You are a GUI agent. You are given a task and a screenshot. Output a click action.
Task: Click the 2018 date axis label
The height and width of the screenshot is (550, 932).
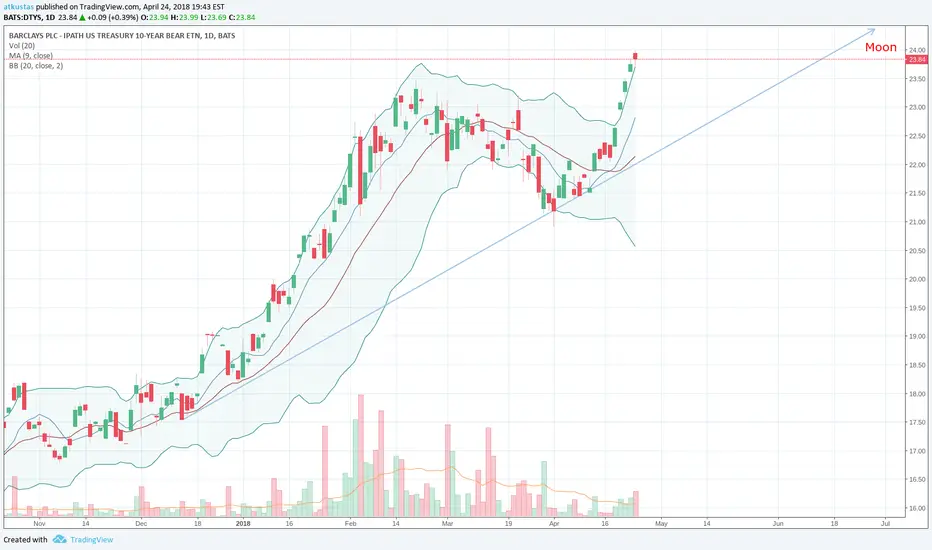pos(243,524)
